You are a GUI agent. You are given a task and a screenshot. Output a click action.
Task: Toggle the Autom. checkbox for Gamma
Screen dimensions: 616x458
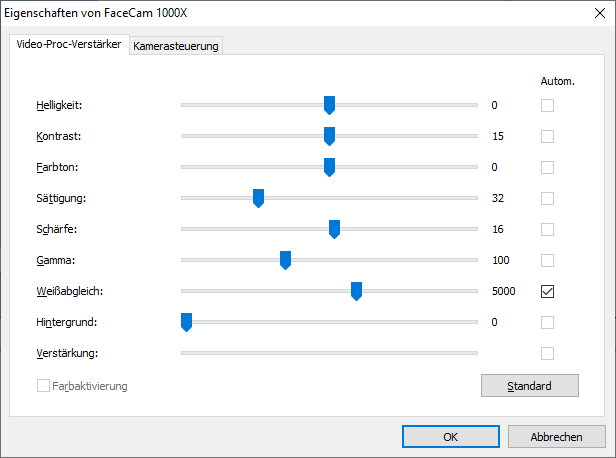(x=547, y=260)
